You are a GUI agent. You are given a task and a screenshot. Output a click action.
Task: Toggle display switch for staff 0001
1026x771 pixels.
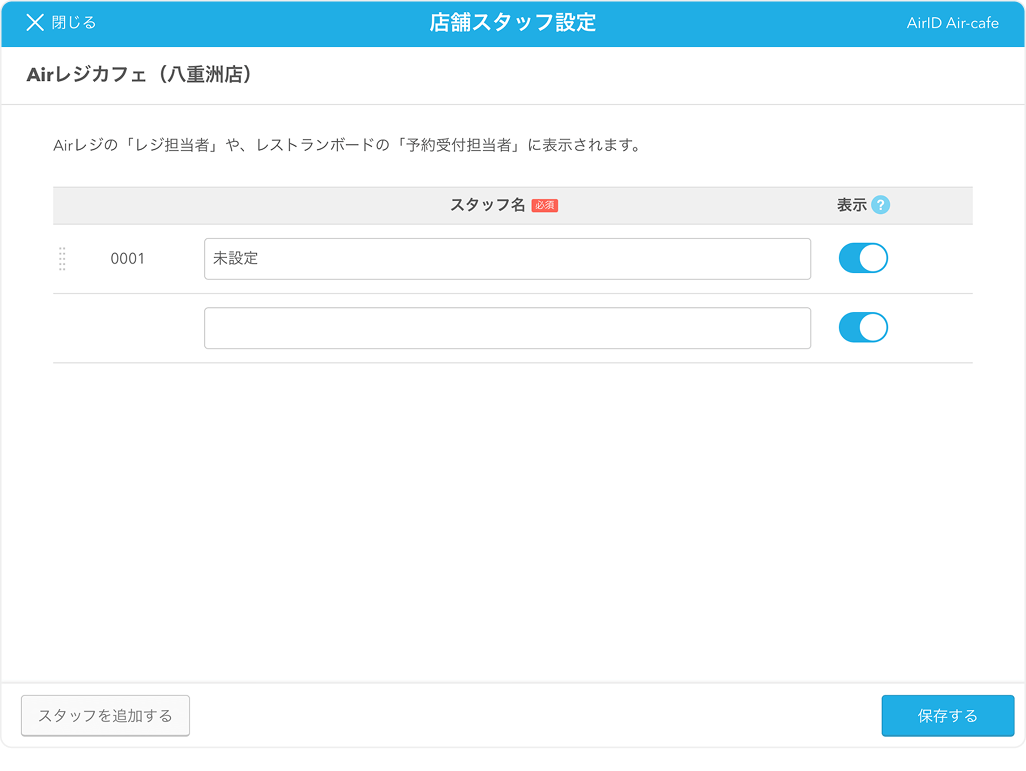(862, 259)
